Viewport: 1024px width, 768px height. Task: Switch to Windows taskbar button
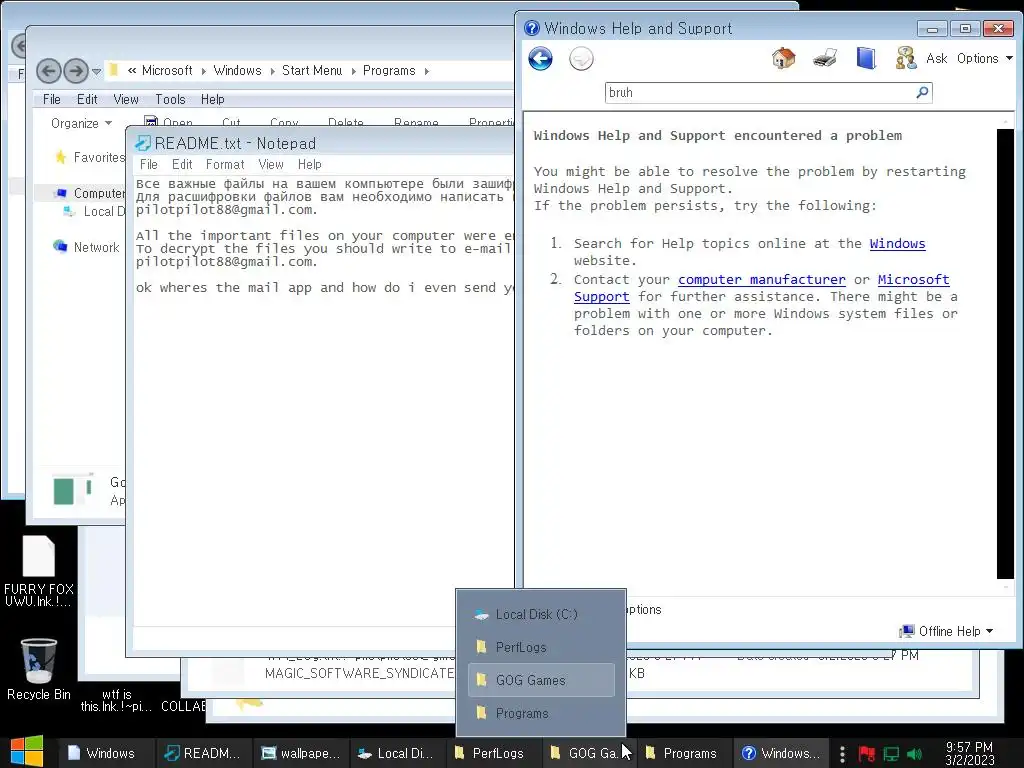click(x=107, y=753)
